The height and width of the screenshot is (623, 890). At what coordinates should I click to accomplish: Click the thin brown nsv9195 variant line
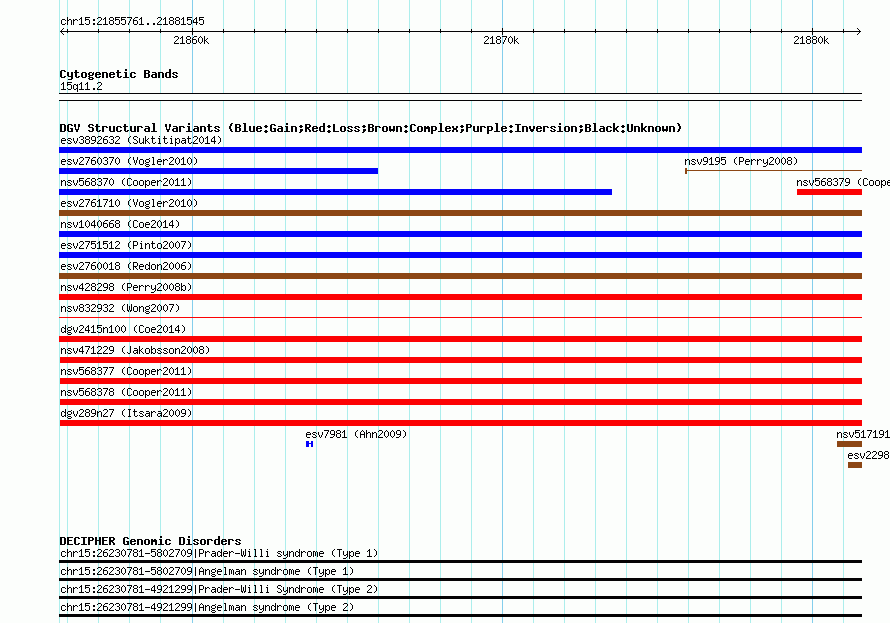click(773, 171)
